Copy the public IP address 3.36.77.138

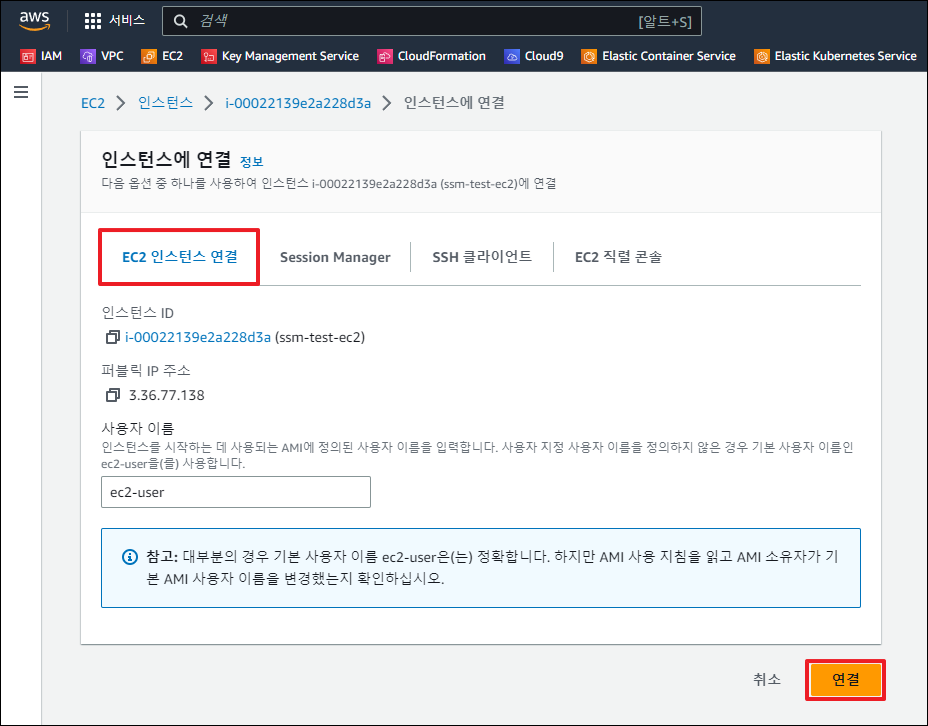(x=112, y=395)
